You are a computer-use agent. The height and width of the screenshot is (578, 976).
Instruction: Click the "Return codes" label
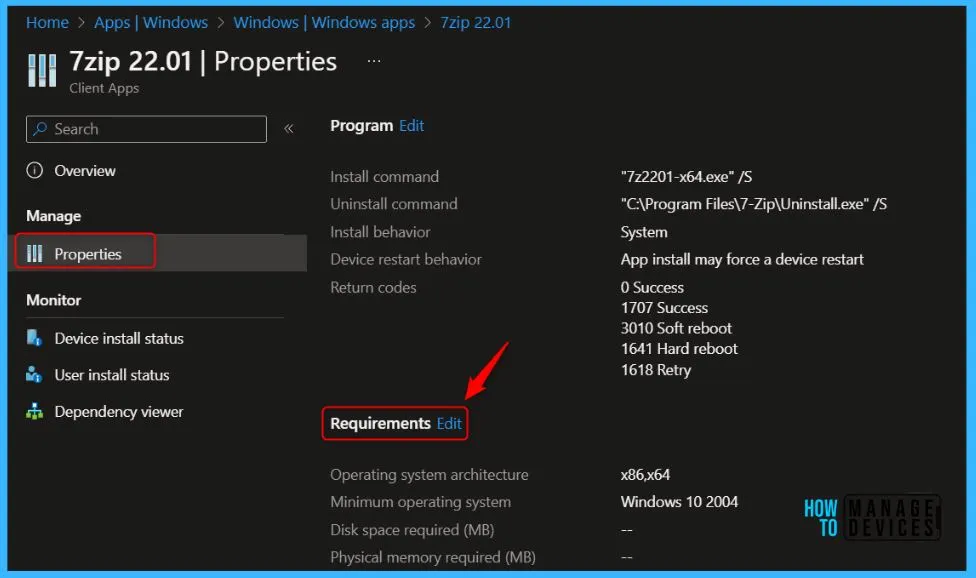(373, 287)
